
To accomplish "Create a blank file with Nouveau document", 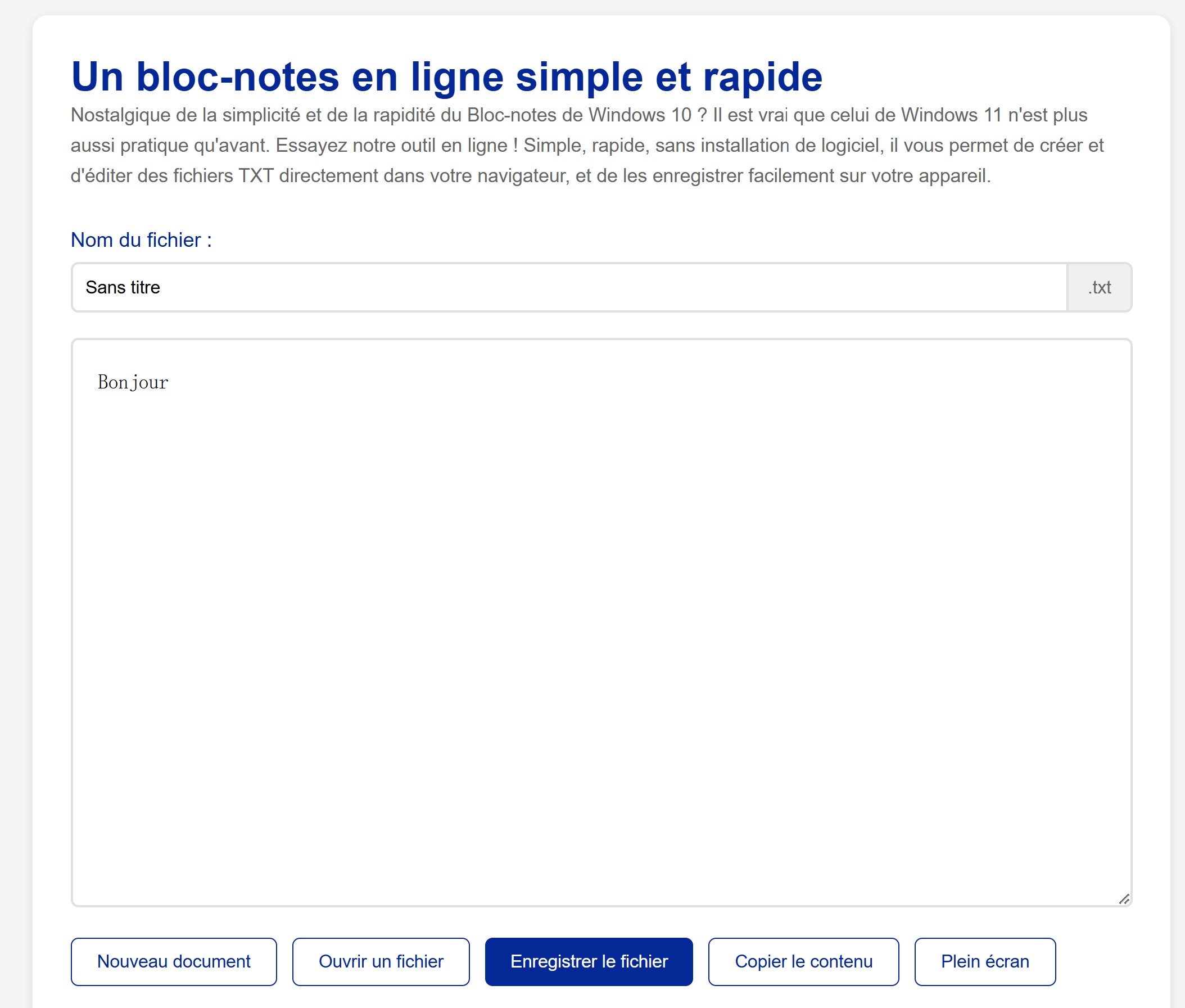I will [174, 962].
